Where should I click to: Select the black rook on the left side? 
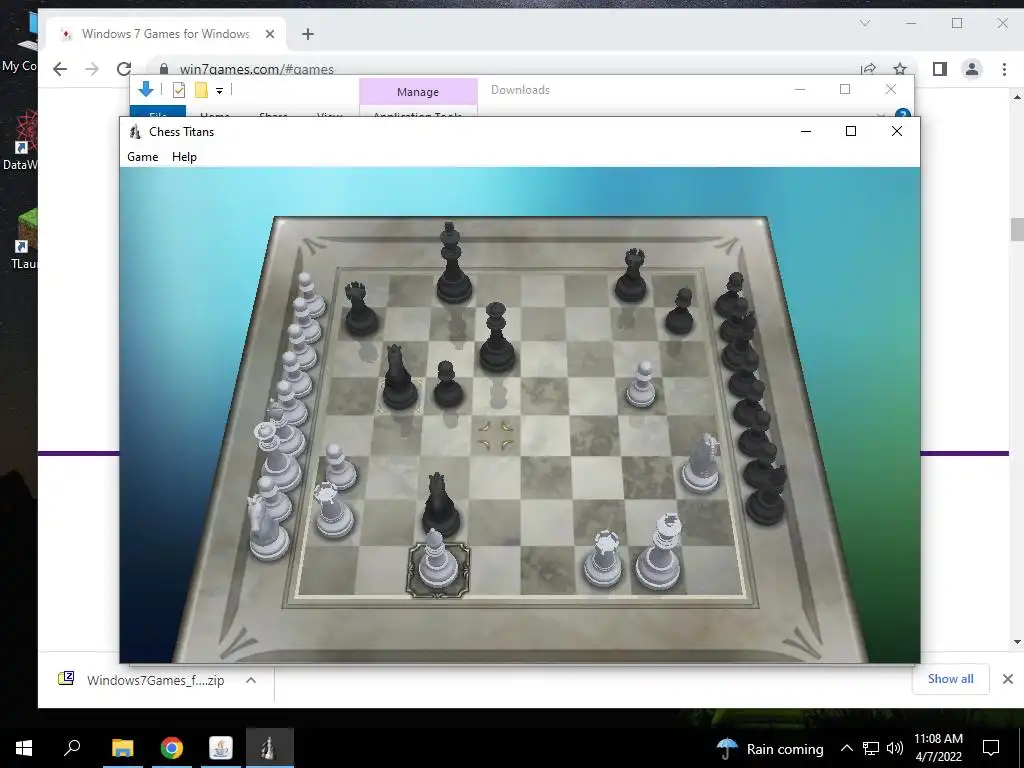[360, 309]
